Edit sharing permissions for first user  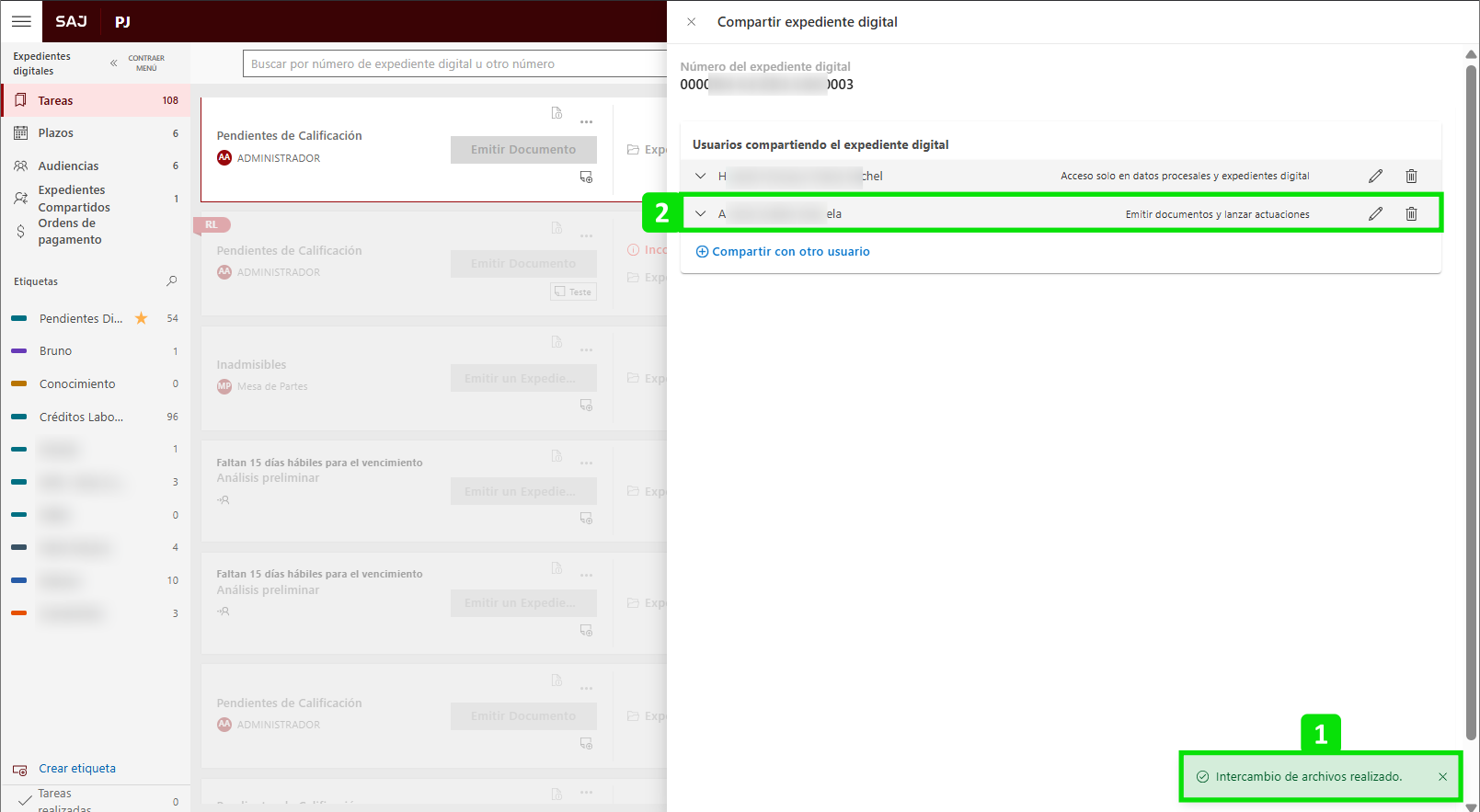1375,176
